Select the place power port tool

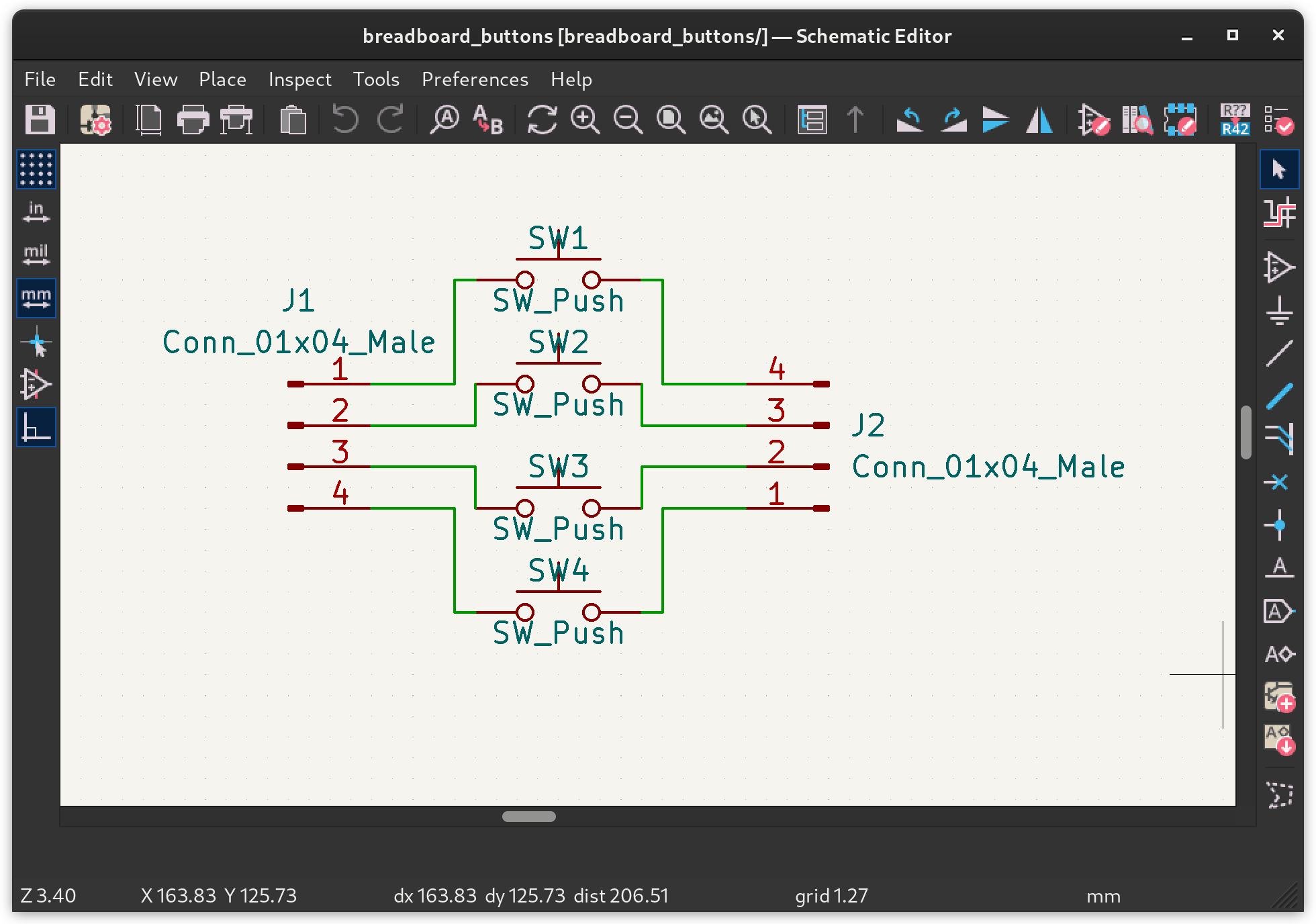pos(1280,312)
